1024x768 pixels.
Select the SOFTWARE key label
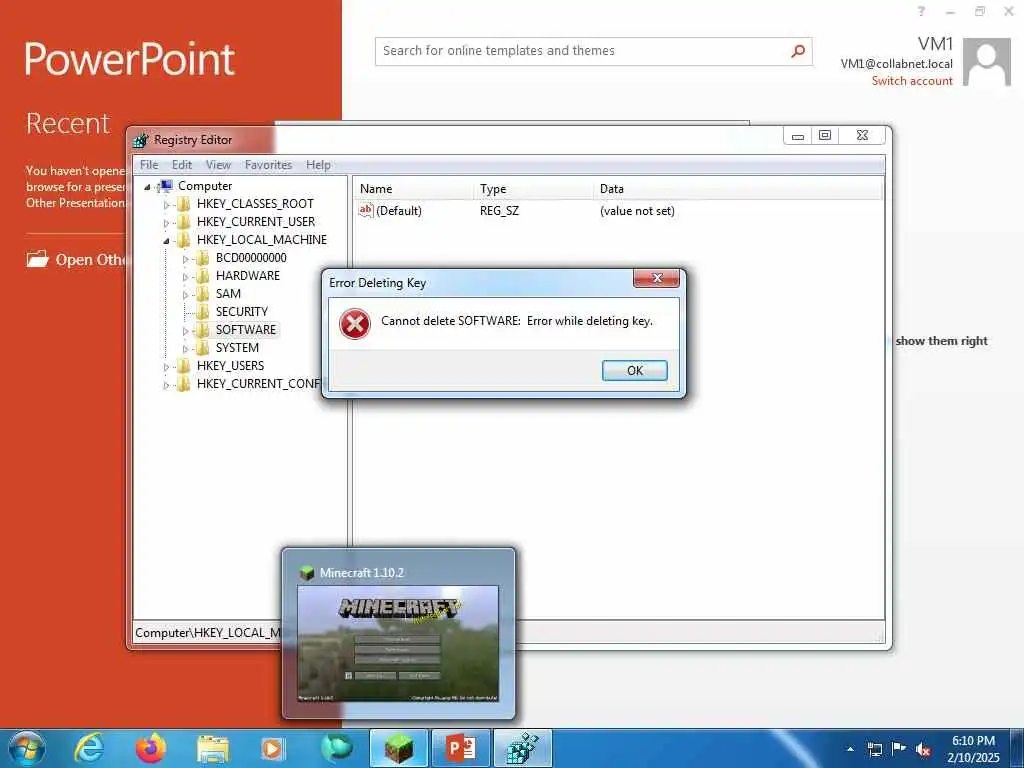(x=246, y=330)
